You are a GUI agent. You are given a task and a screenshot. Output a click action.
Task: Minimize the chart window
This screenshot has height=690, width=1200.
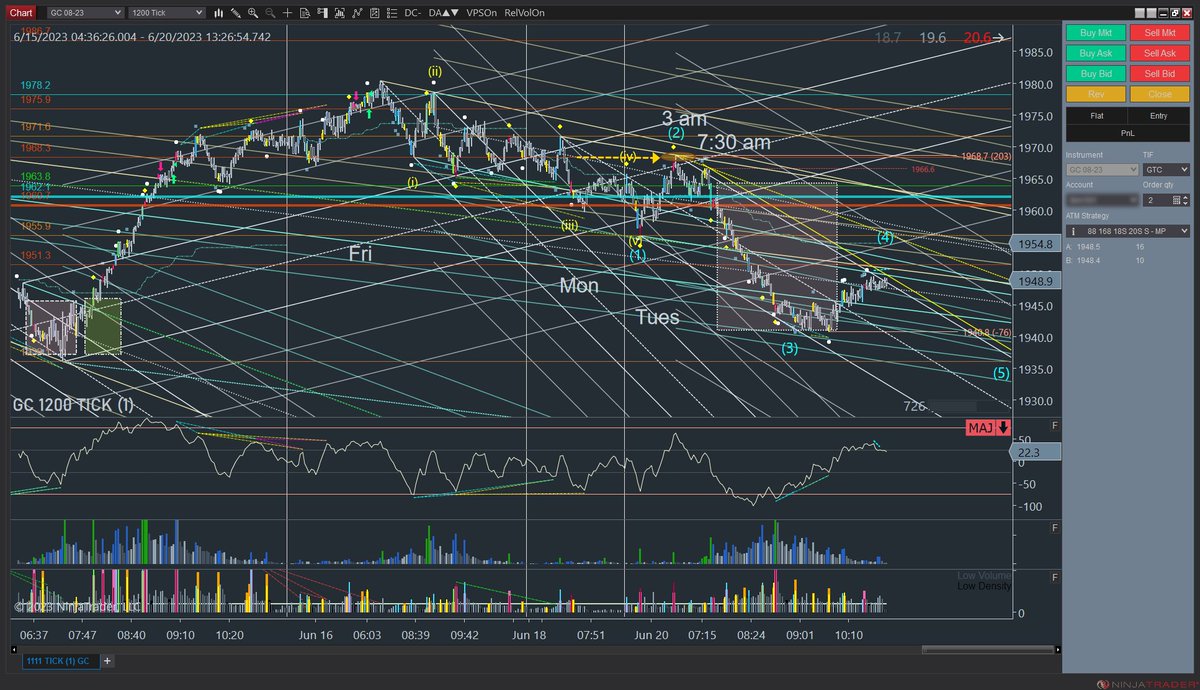click(x=1163, y=13)
